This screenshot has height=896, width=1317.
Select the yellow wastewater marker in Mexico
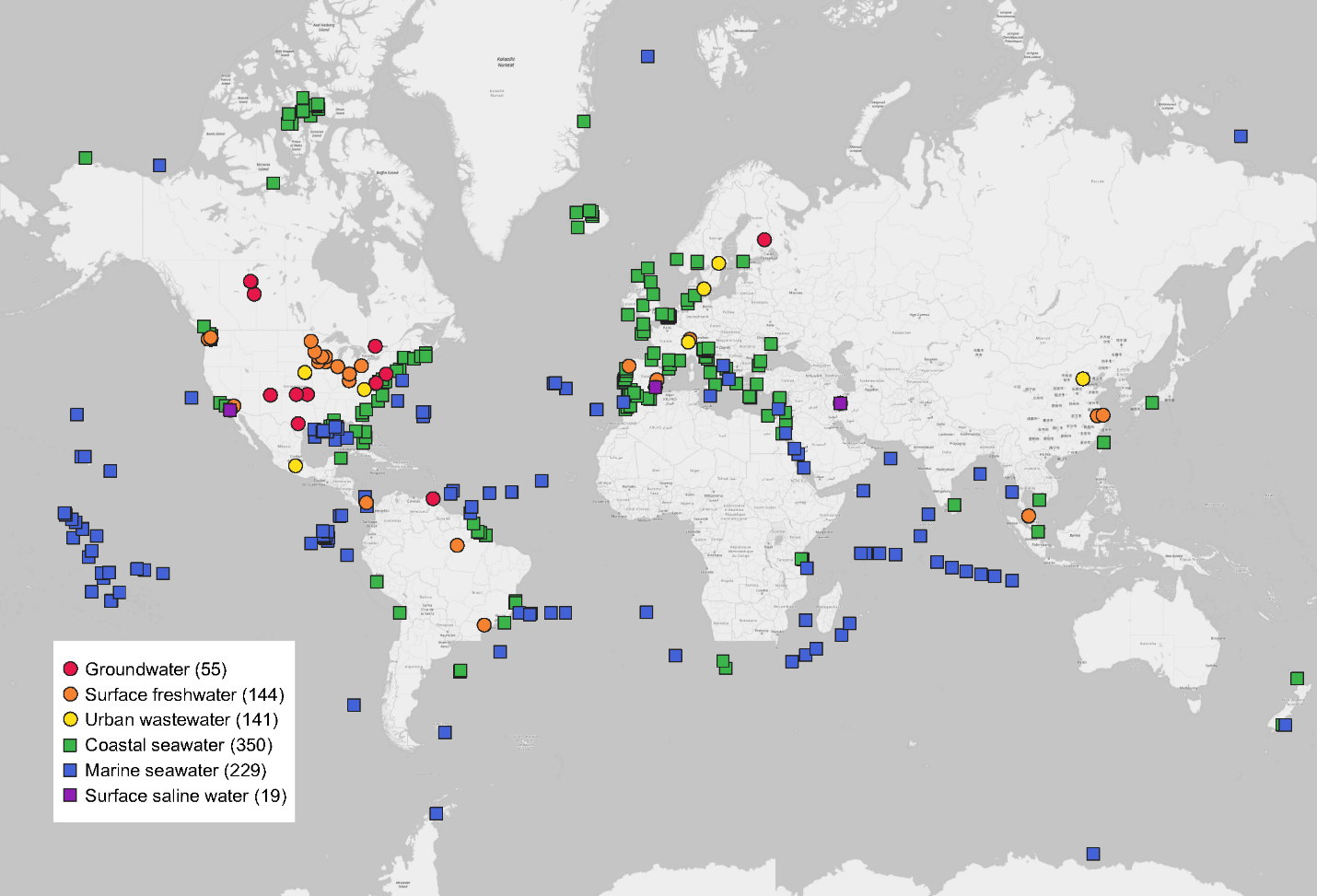tap(295, 465)
